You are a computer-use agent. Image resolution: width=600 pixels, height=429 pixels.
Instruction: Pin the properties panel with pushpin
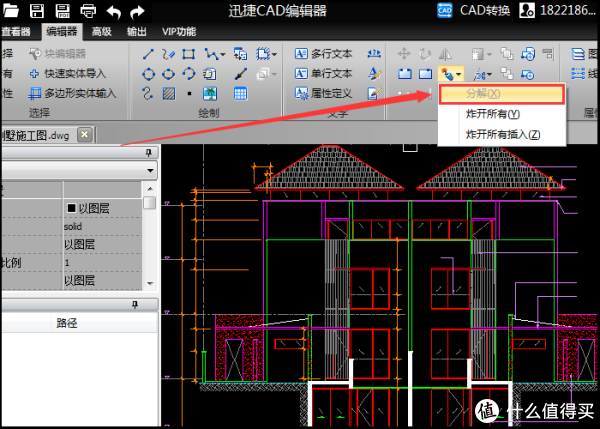[x=149, y=152]
